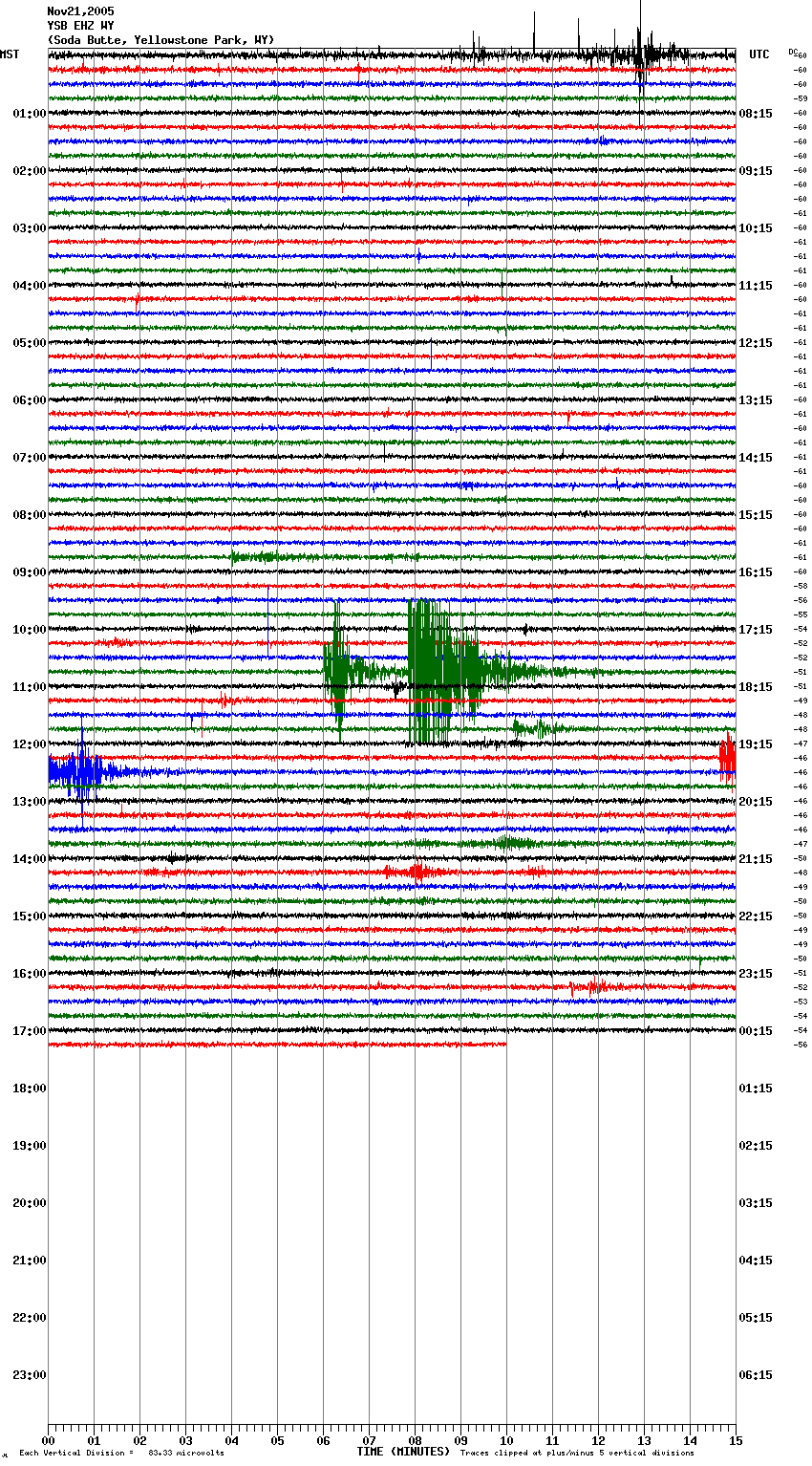Click the 19:15 UTC row label
Image resolution: width=812 pixels, height=1466 pixels.
(x=756, y=744)
